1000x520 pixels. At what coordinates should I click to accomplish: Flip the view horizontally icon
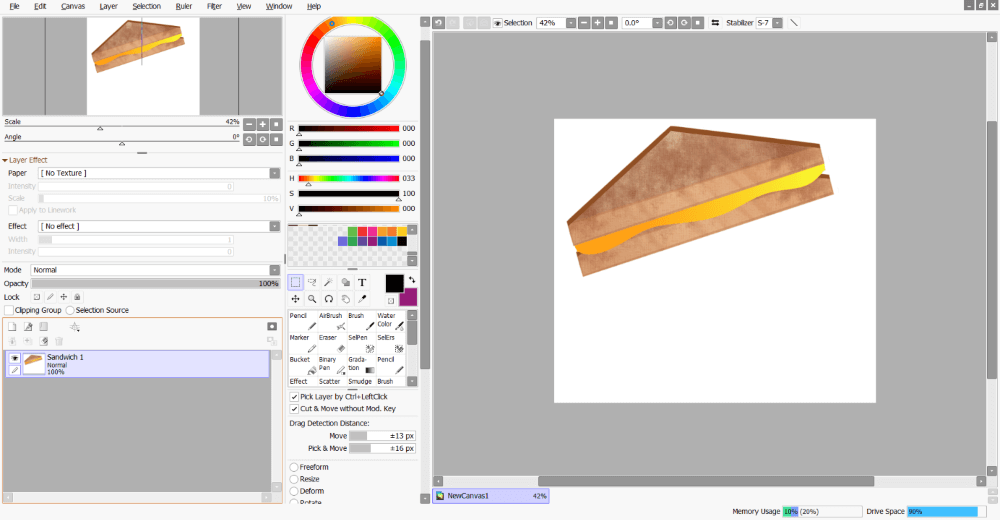(716, 23)
